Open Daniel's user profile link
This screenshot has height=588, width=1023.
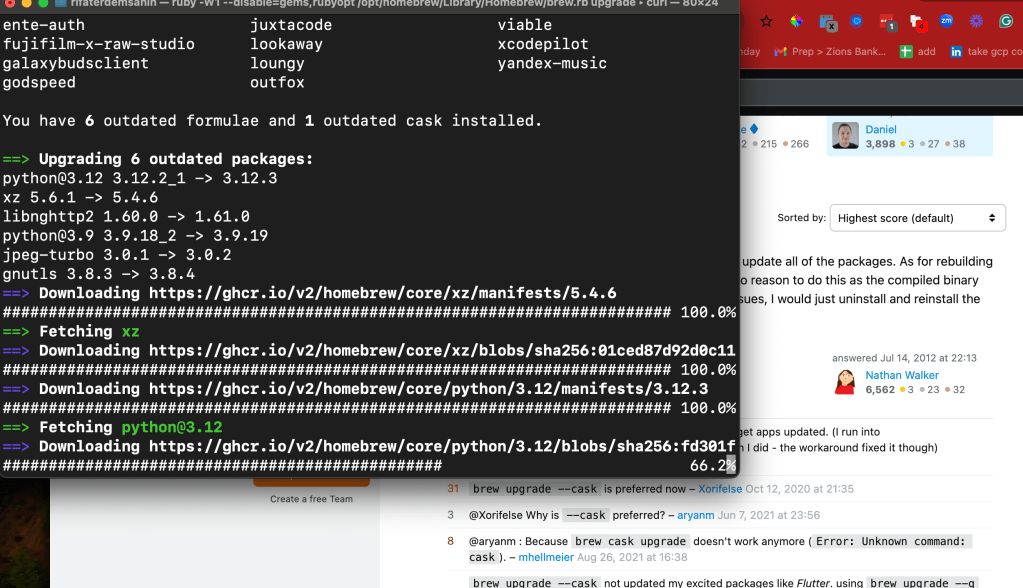881,129
